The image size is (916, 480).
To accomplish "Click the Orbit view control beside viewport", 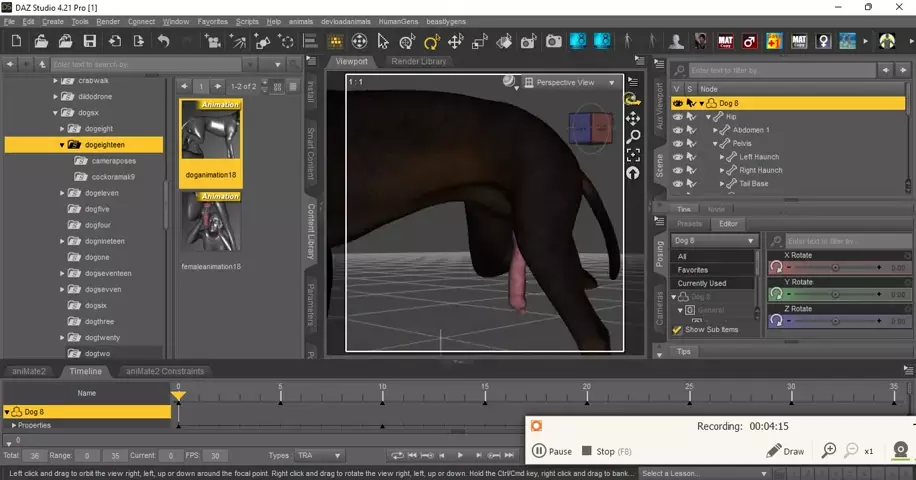I will point(633,99).
